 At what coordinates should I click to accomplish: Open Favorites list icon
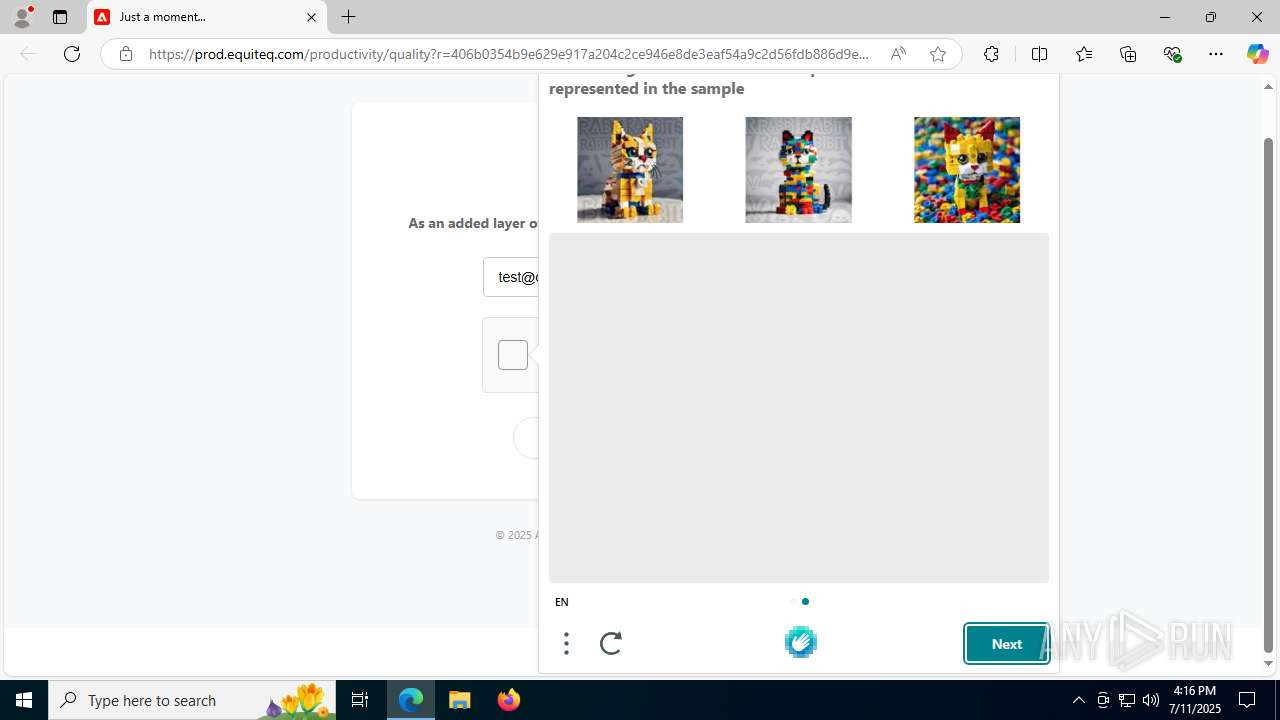coord(1084,54)
